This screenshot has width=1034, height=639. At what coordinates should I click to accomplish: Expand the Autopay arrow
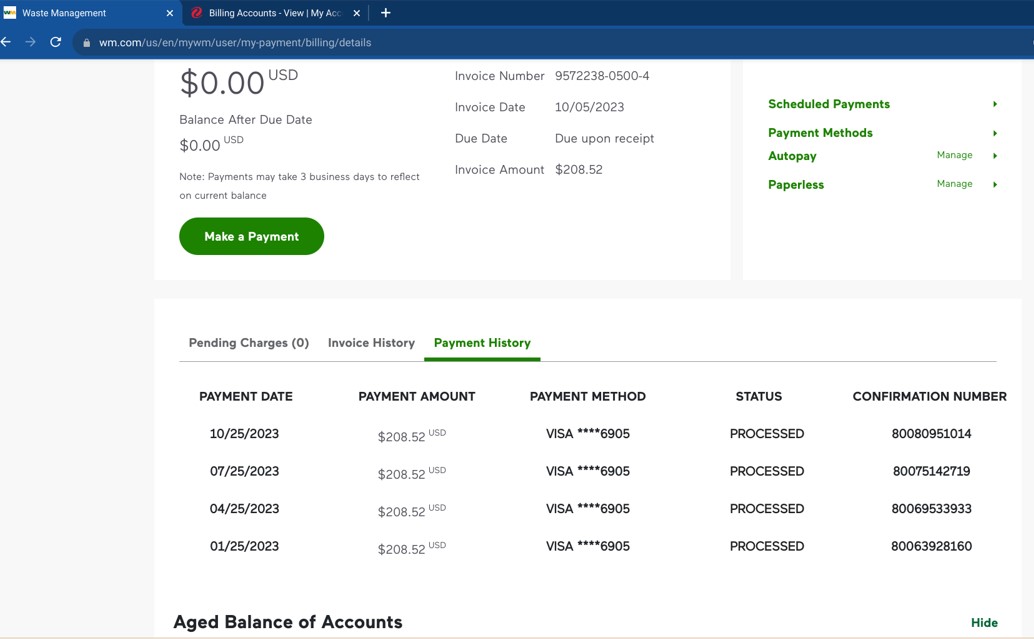[x=994, y=156]
